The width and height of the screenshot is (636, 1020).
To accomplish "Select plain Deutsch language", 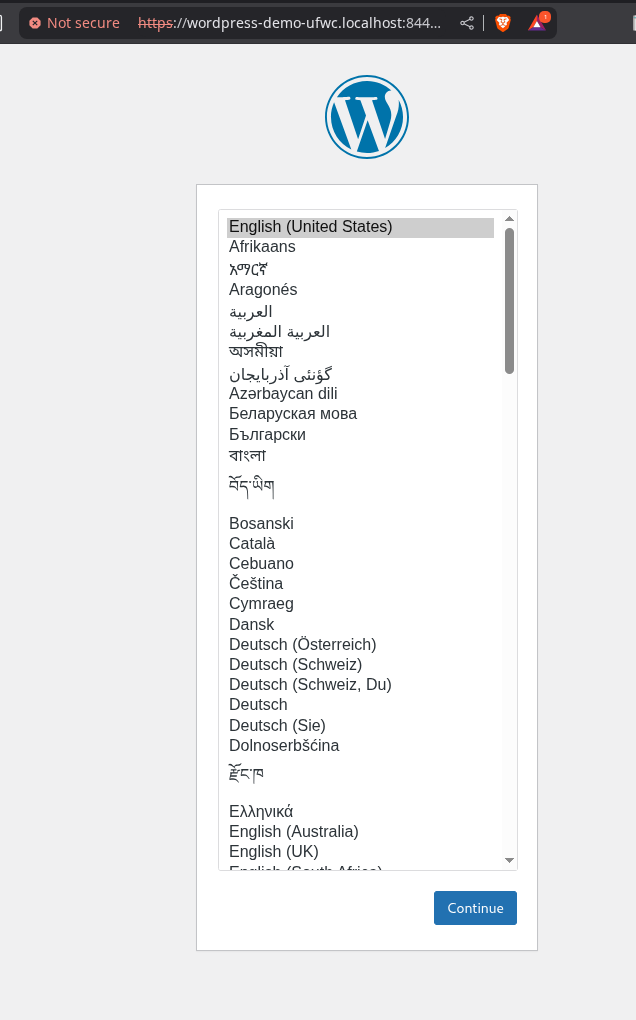I will pos(360,705).
